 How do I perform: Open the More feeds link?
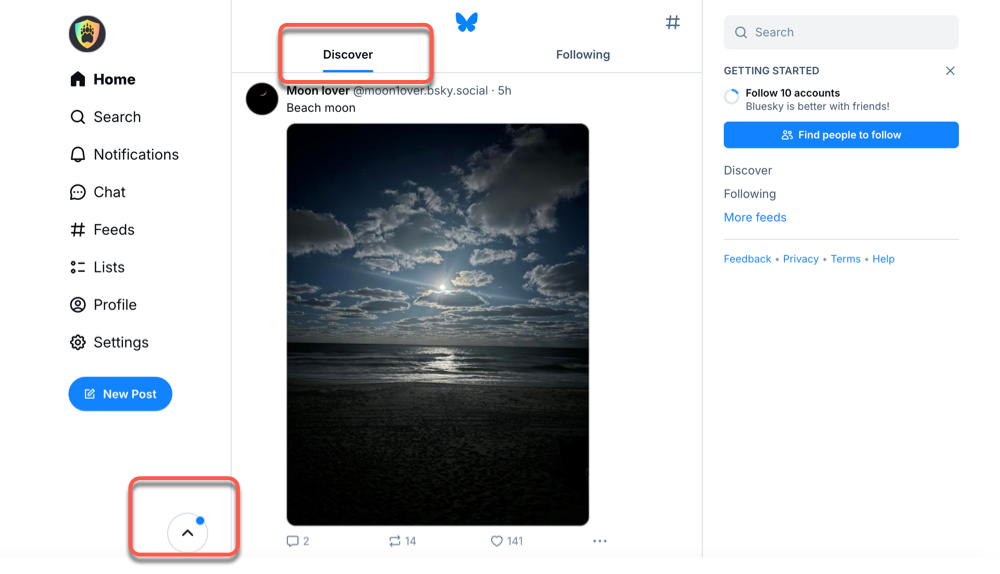click(755, 217)
